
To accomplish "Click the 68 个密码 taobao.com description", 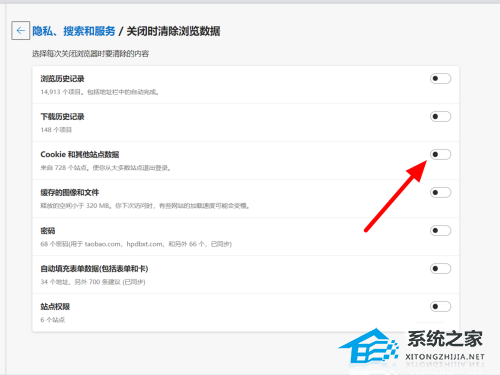I will 136,244.
